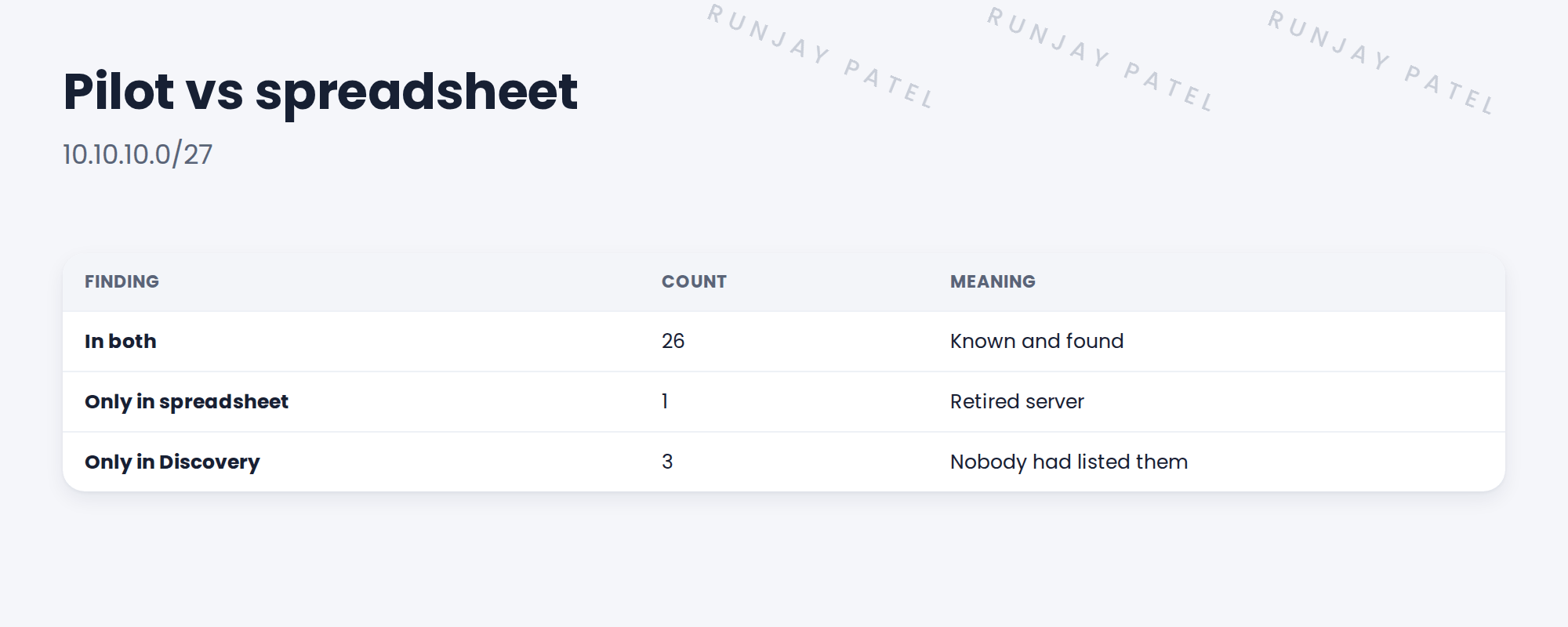Click the COUNT column header
The image size is (1568, 627).
(x=694, y=281)
